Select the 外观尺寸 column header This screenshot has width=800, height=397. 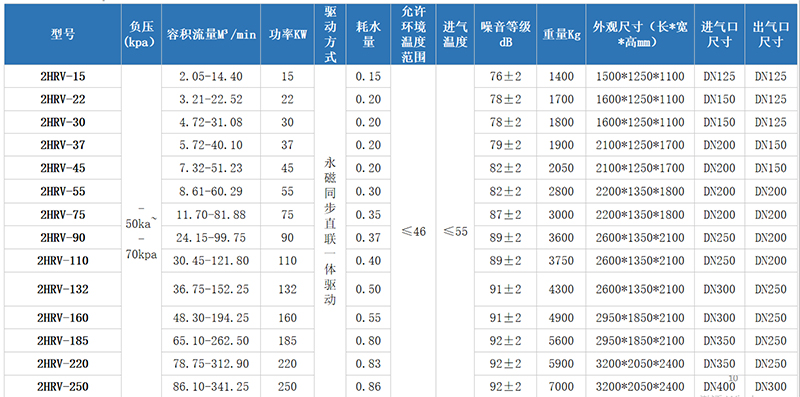(x=640, y=34)
